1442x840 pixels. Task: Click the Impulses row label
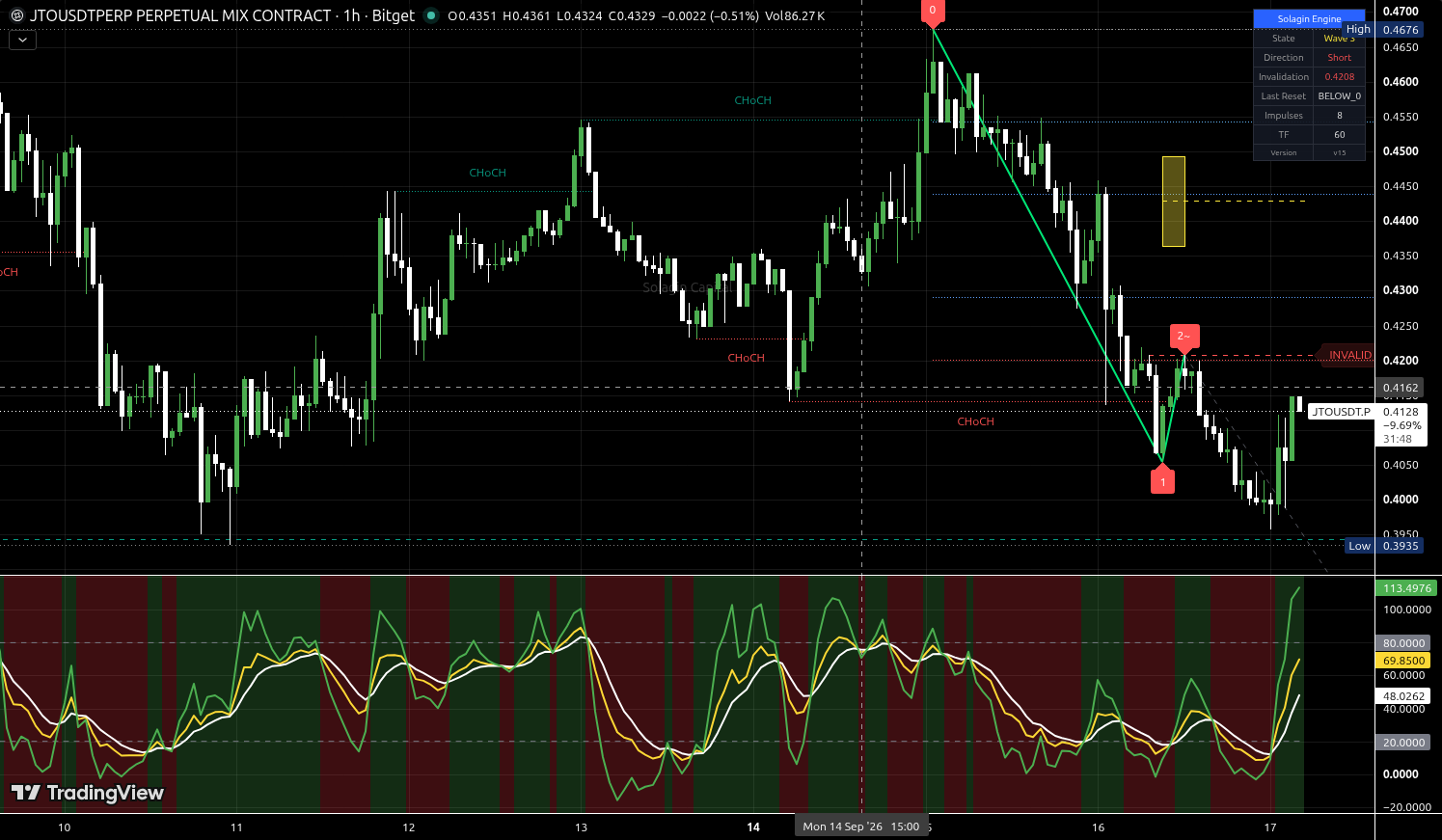tap(1284, 116)
